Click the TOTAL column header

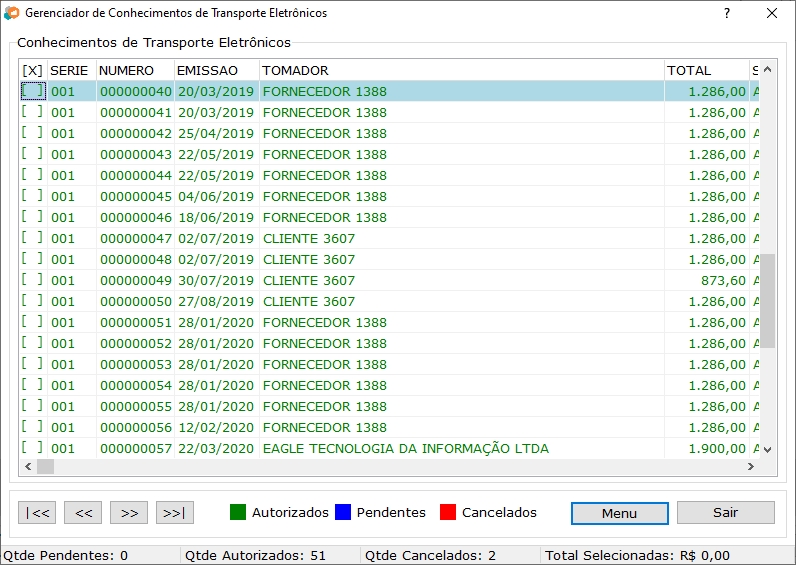[707, 70]
